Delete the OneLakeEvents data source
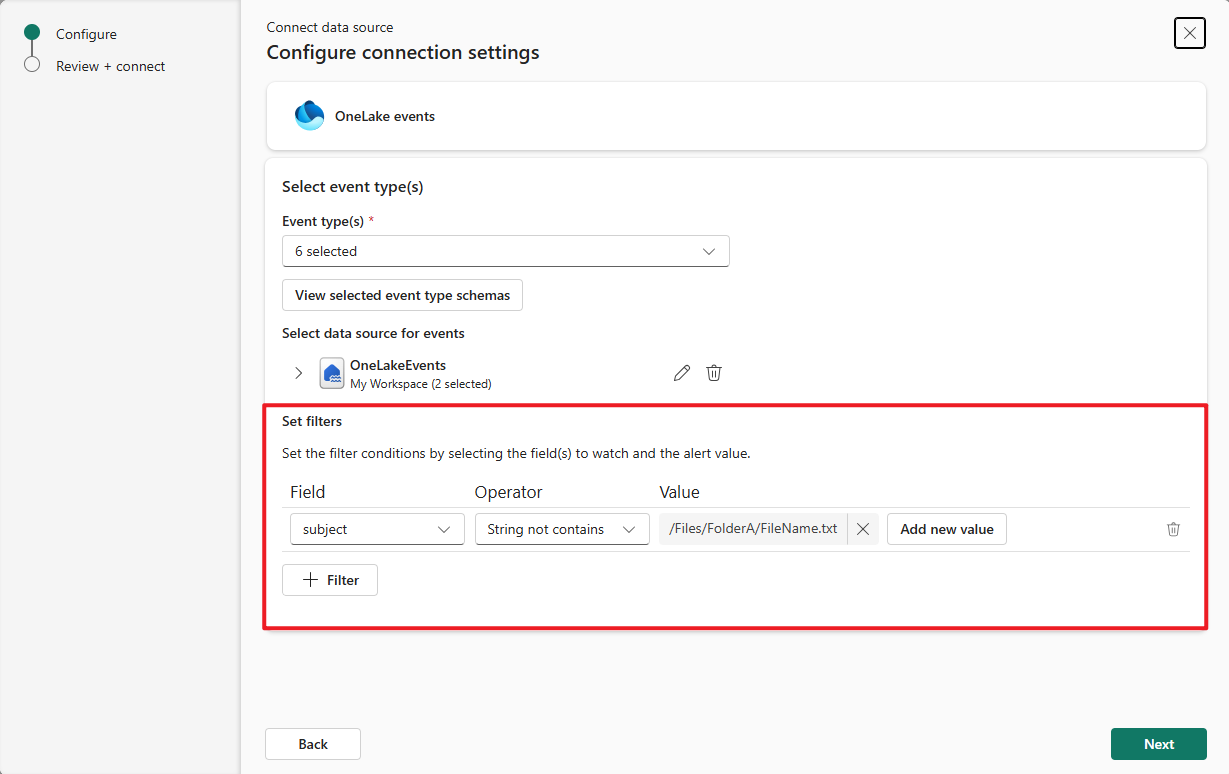The height and width of the screenshot is (774, 1229). coord(713,372)
